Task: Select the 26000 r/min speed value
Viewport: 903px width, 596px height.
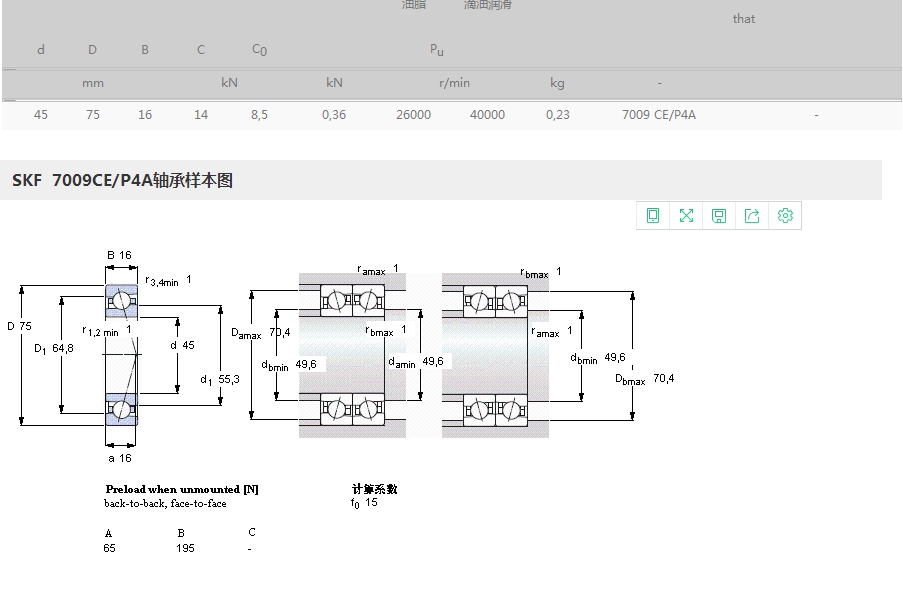Action: click(413, 115)
